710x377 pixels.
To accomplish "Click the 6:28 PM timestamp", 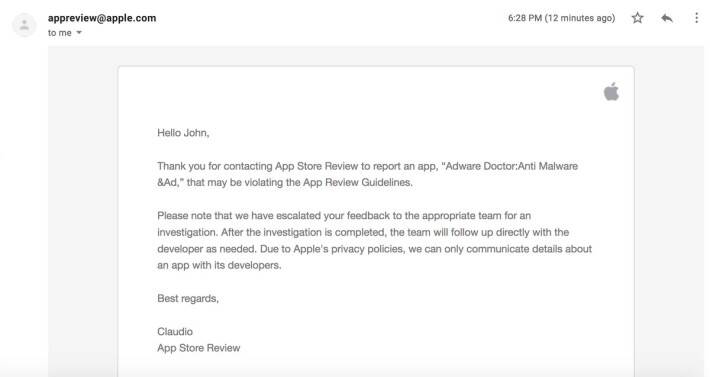I will click(x=525, y=18).
